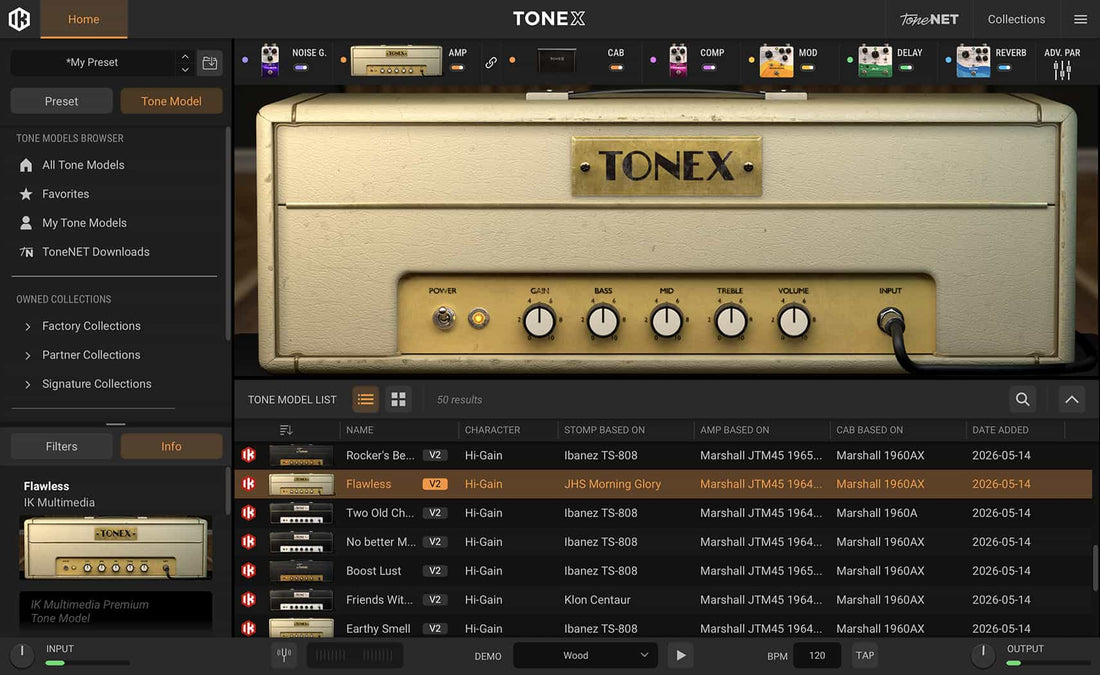1100x675 pixels.
Task: Click the sort order icon in list header
Action: (x=286, y=429)
